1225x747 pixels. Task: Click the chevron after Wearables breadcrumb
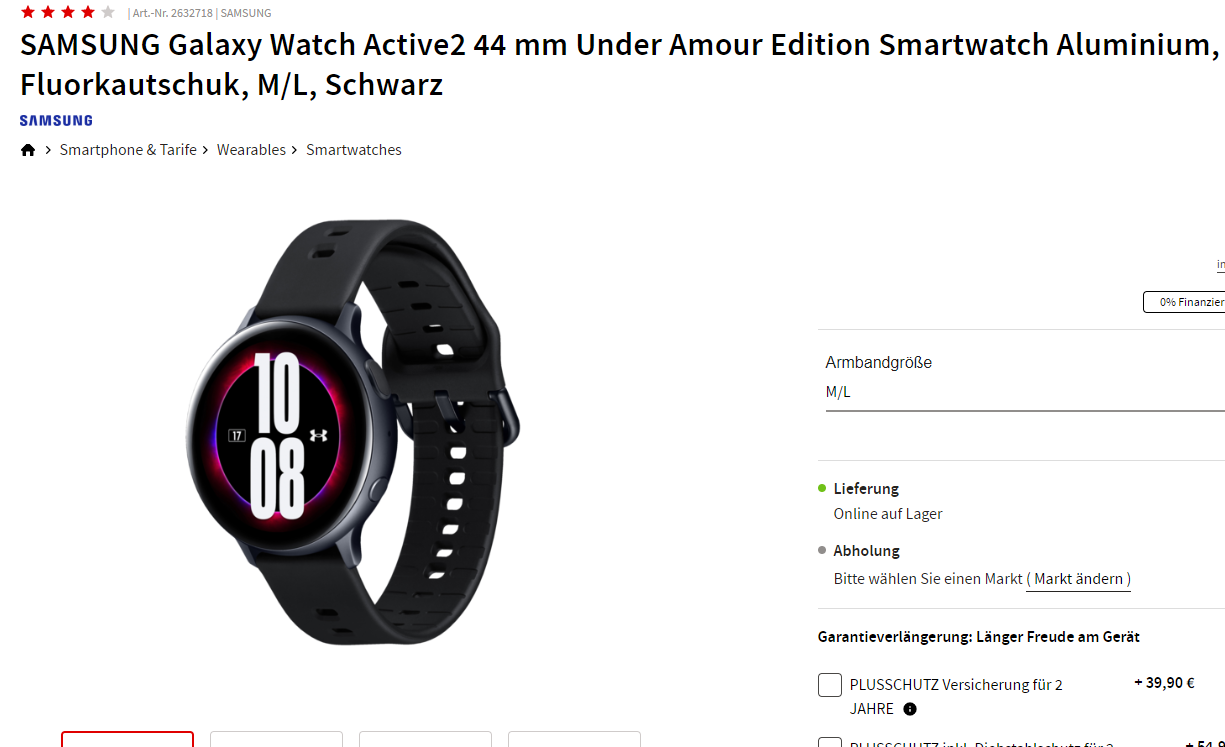pyautogui.click(x=295, y=150)
